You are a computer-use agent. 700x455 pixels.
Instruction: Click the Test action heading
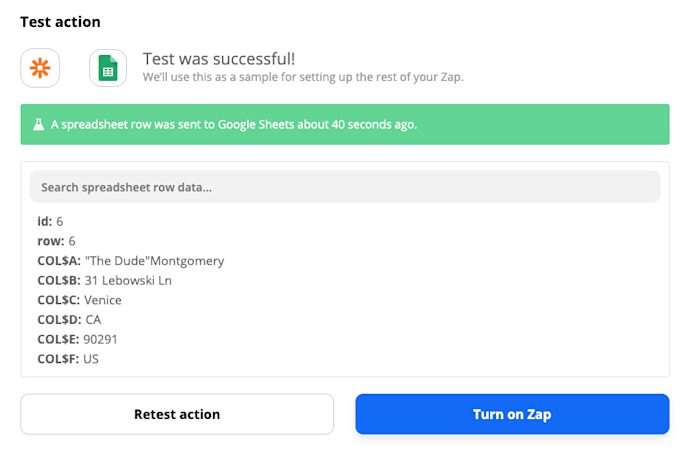[60, 21]
